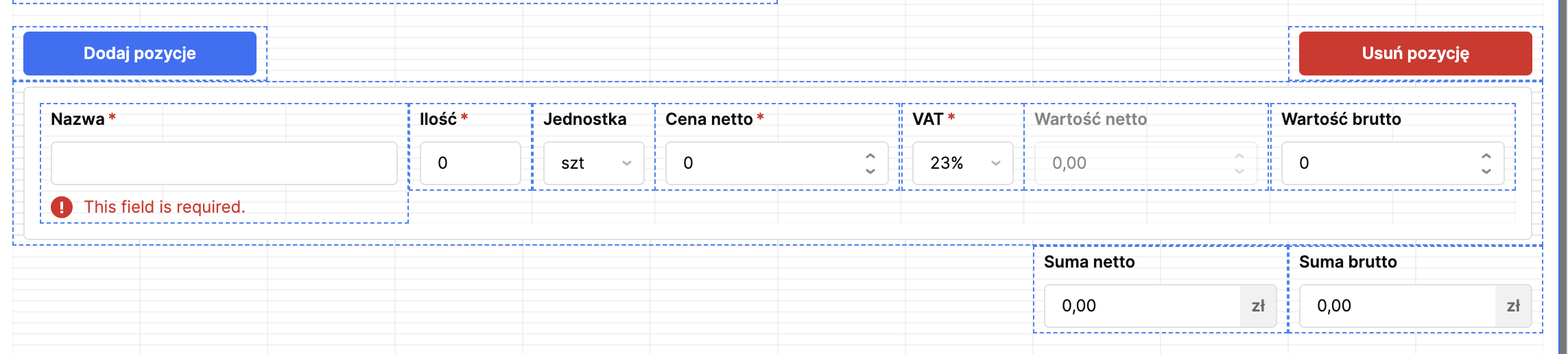Click the VAT dropdown chevron icon
The height and width of the screenshot is (354, 1568).
pyautogui.click(x=996, y=163)
